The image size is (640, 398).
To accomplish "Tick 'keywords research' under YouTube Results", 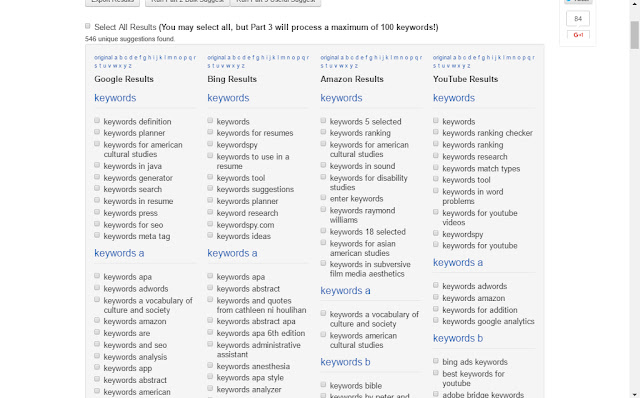I will (x=436, y=156).
